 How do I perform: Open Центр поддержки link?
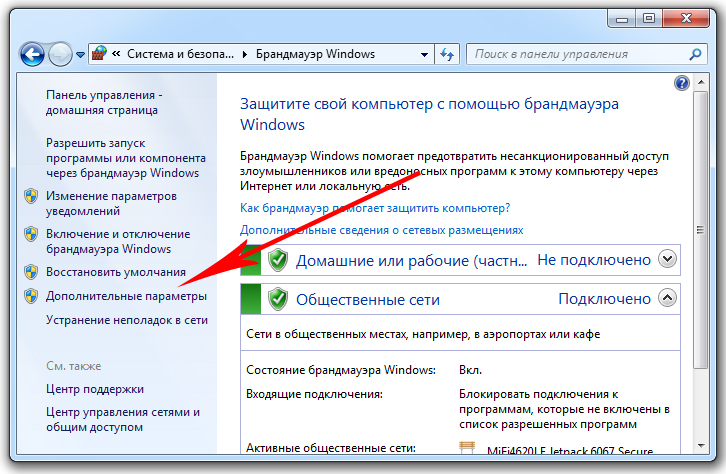[95, 388]
